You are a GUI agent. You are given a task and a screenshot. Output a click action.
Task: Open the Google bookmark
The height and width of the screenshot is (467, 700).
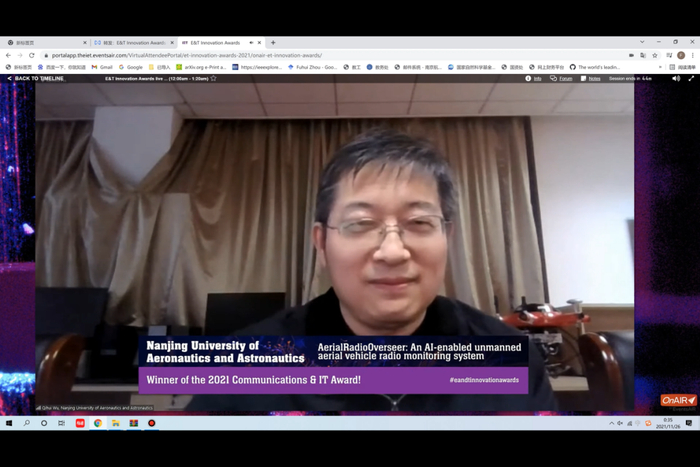point(131,67)
